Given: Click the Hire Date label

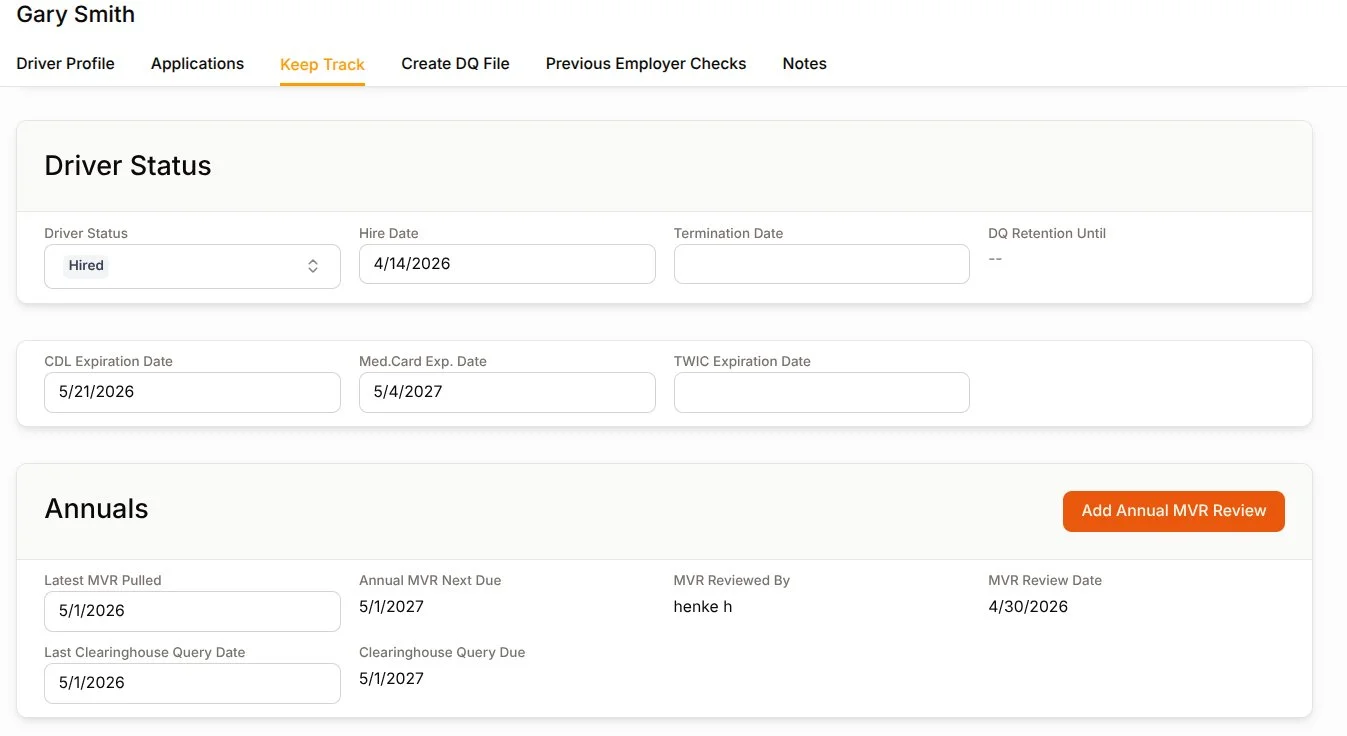Looking at the screenshot, I should pyautogui.click(x=389, y=233).
